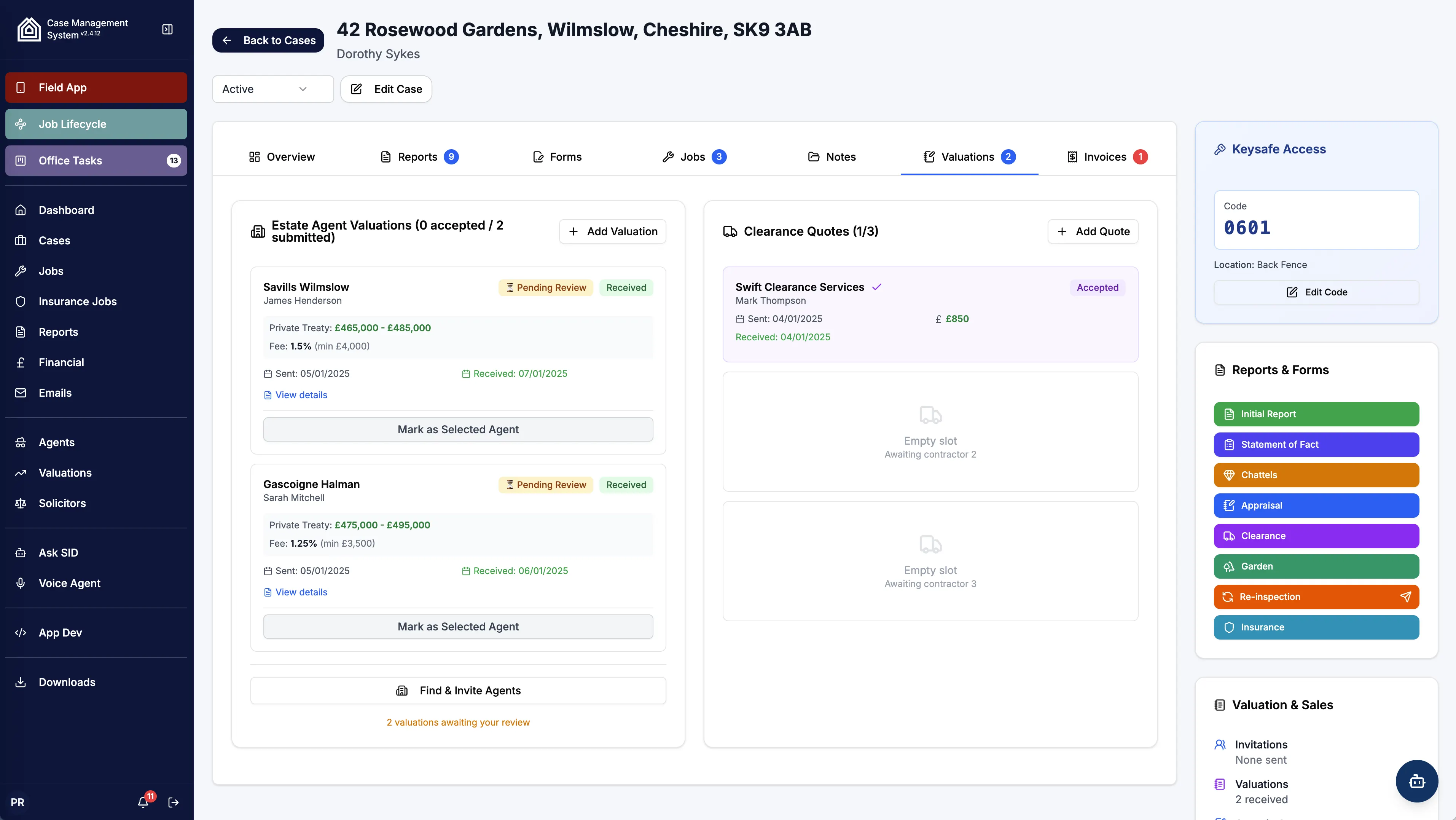Click the logout icon in sidebar footer
This screenshot has height=820, width=1456.
pos(174,802)
